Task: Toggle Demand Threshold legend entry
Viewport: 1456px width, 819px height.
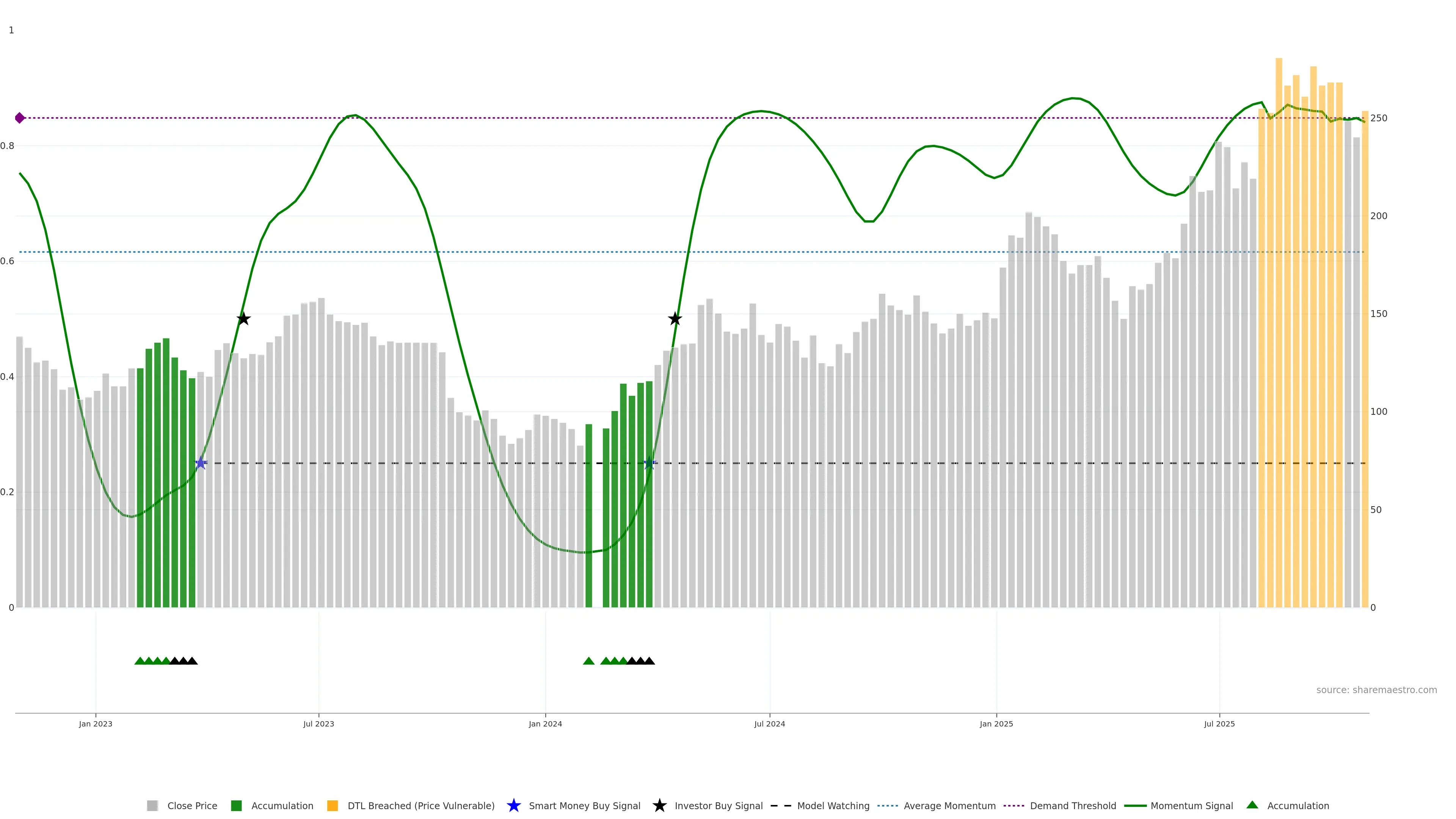Action: click(x=1072, y=806)
